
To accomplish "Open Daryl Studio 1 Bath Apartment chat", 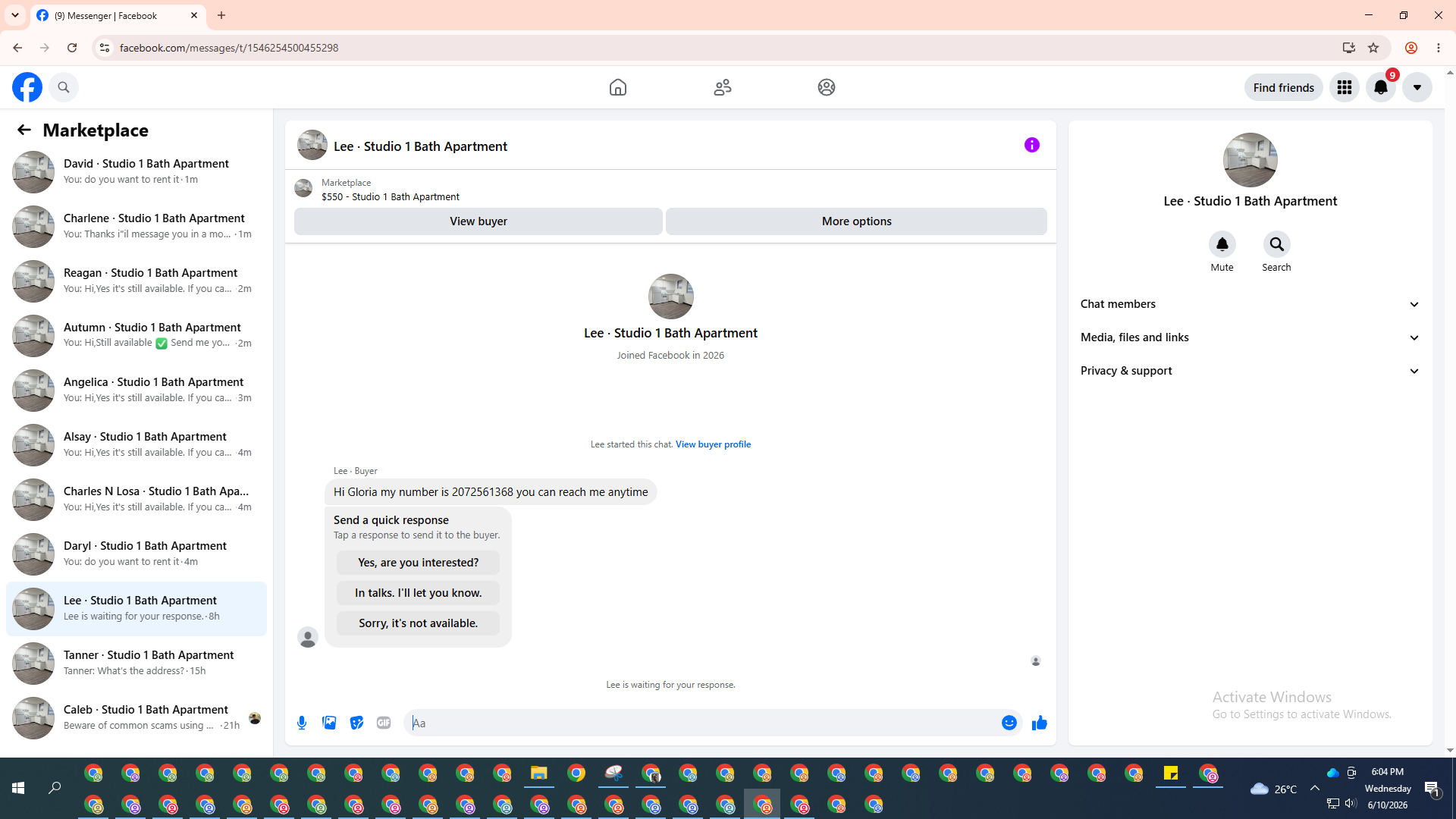I will pos(136,554).
